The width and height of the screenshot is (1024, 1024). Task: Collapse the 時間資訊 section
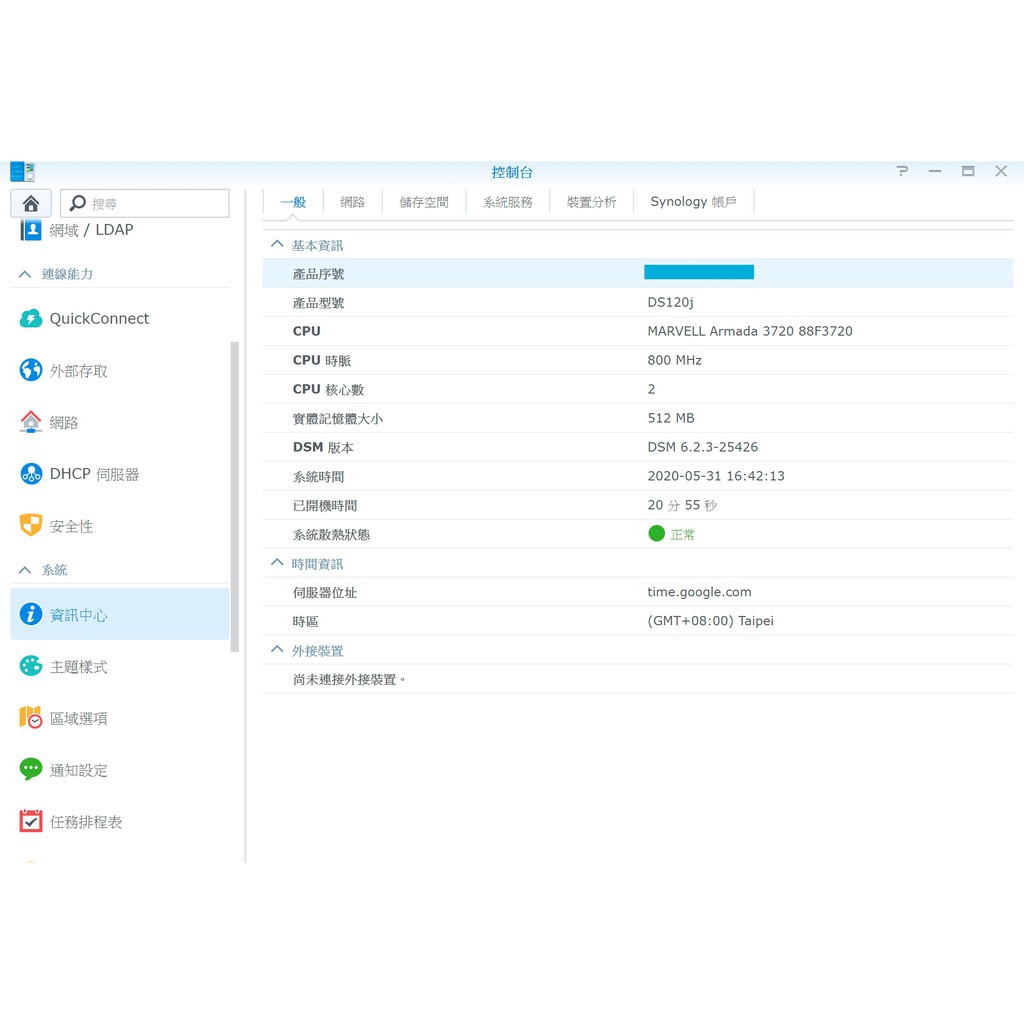tap(277, 564)
